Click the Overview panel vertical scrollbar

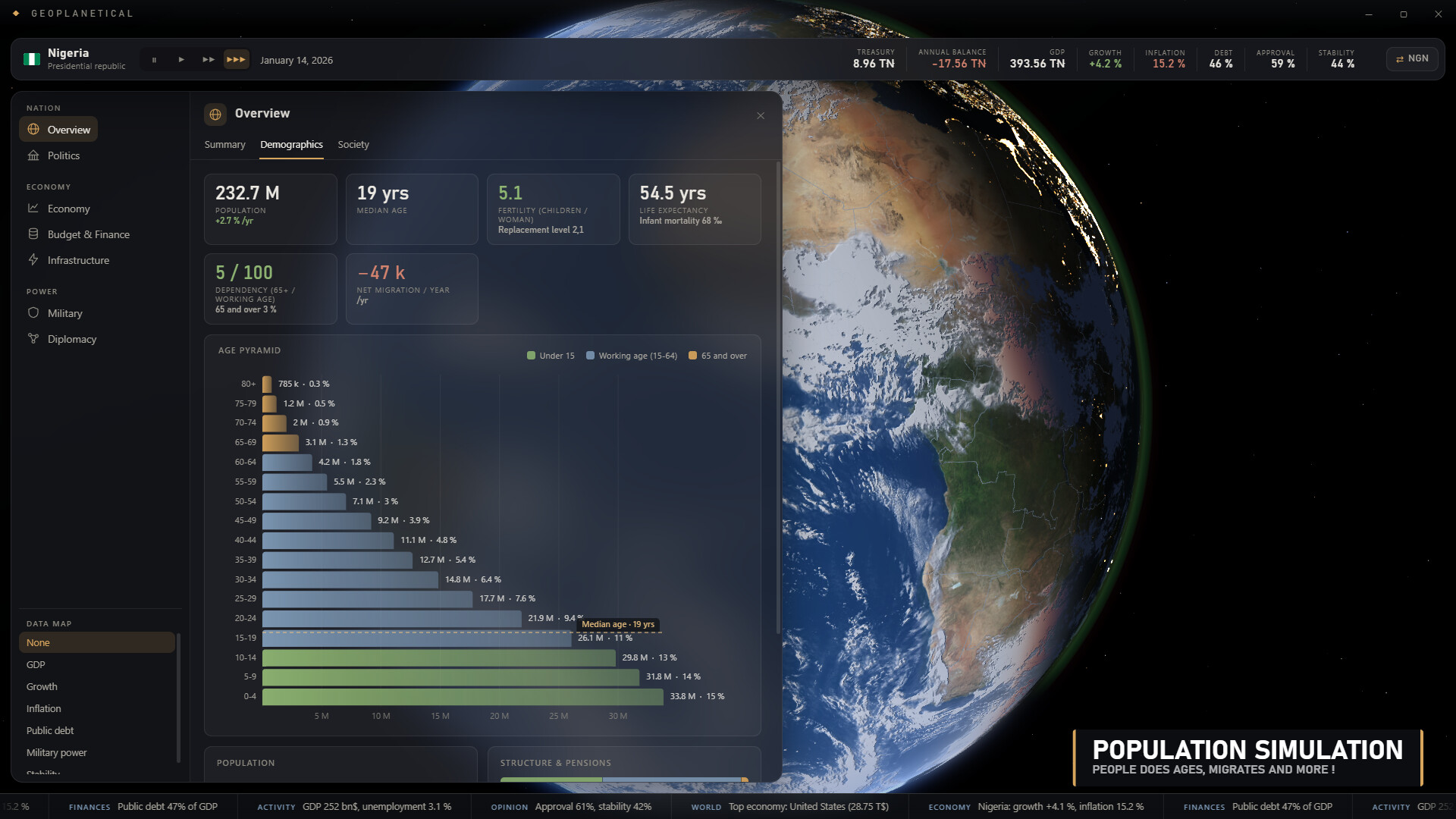click(778, 397)
